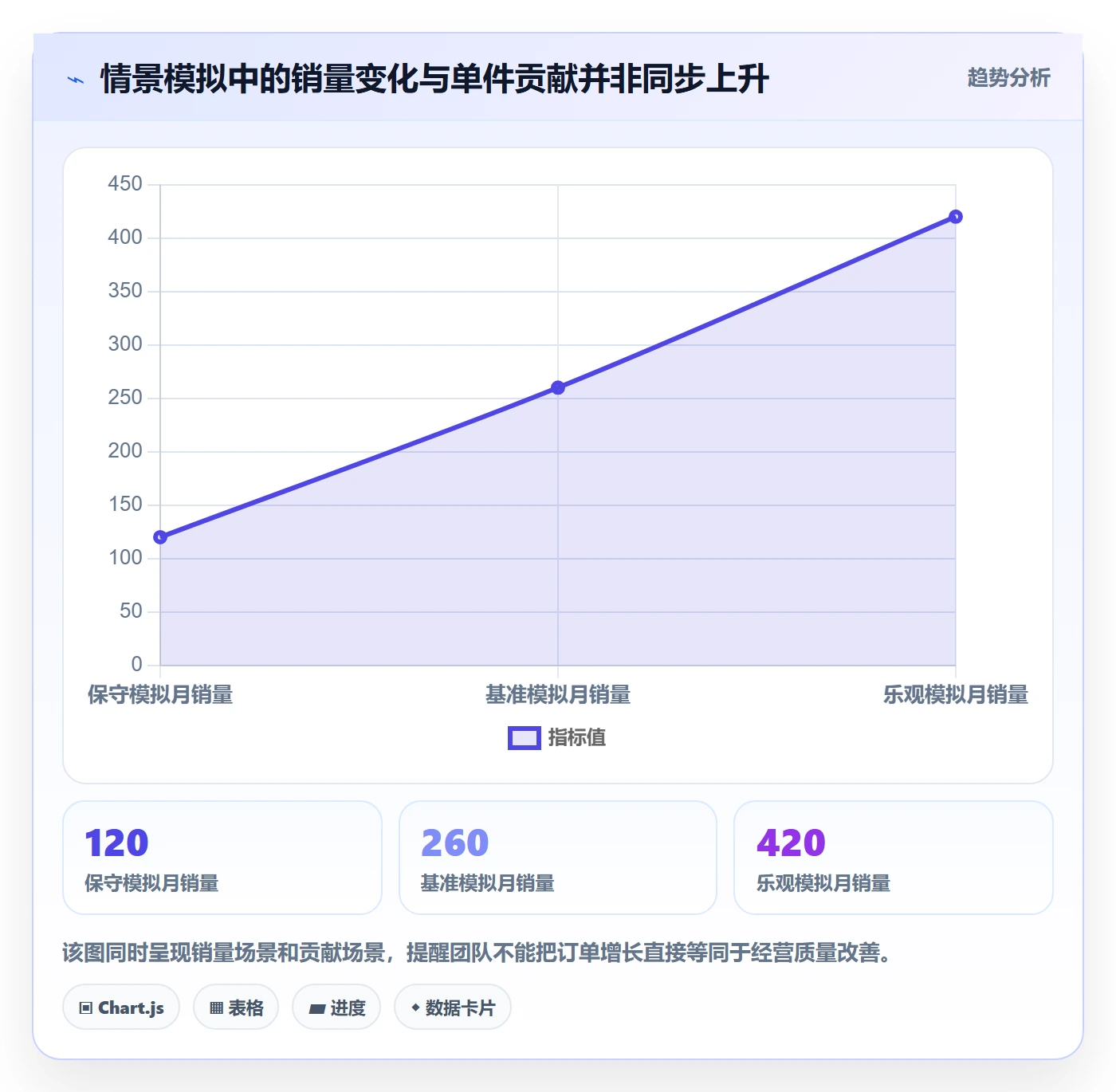The image size is (1116, 1092).
Task: Click the bar icon in the 进度 chip
Action: [x=316, y=1009]
